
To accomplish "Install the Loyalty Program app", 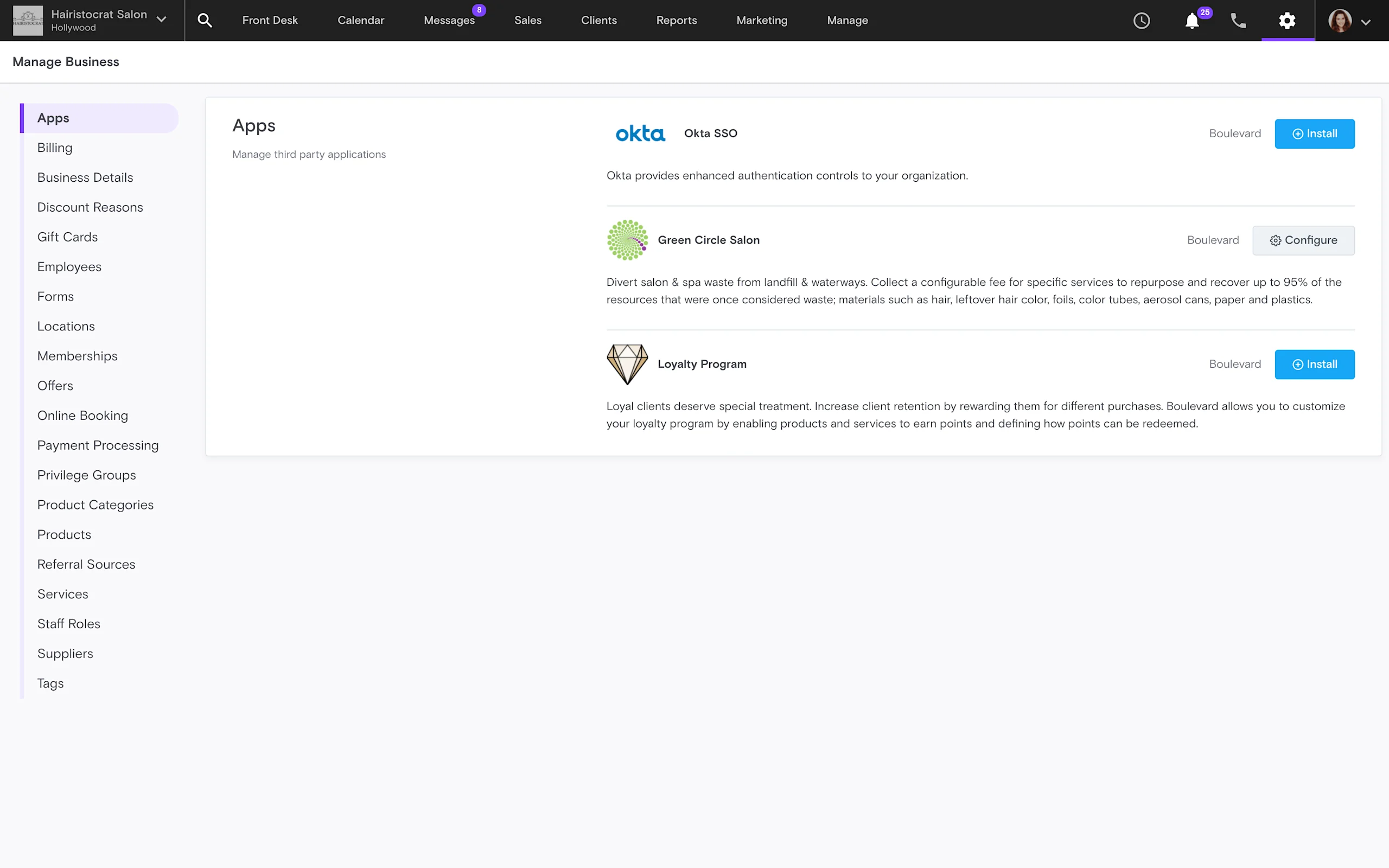I will click(x=1314, y=365).
